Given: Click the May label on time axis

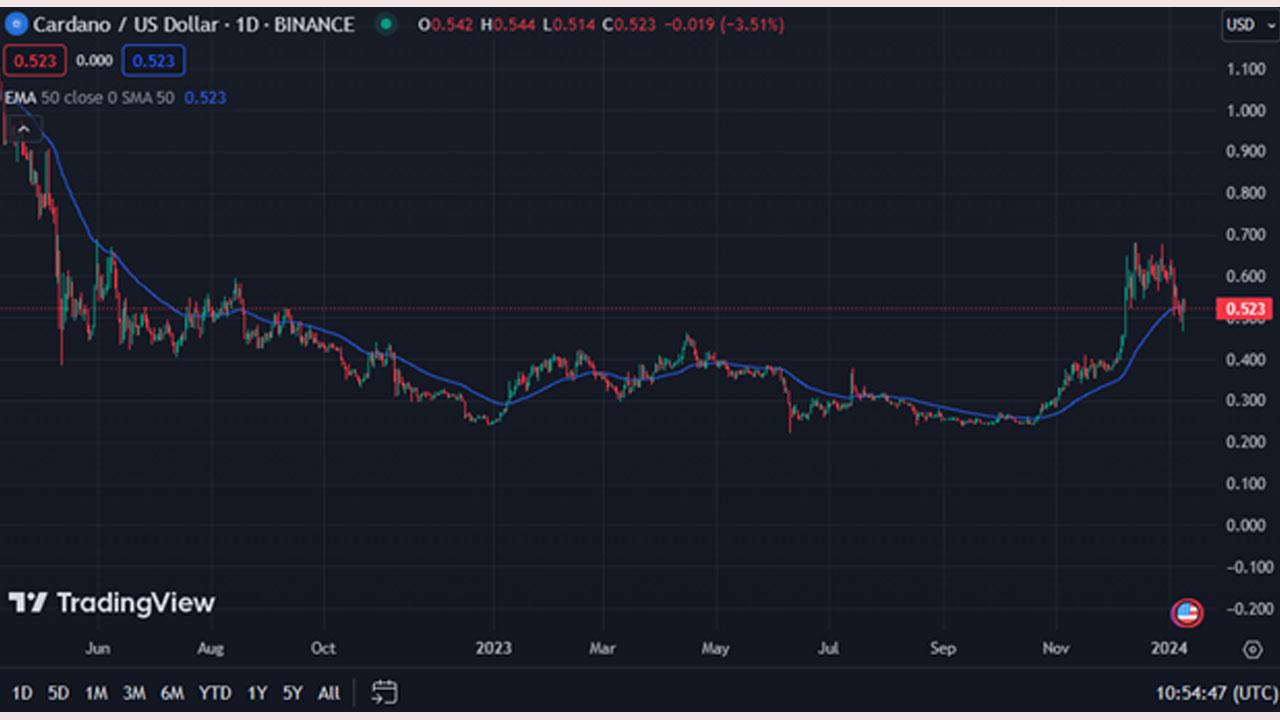Looking at the screenshot, I should pyautogui.click(x=715, y=648).
